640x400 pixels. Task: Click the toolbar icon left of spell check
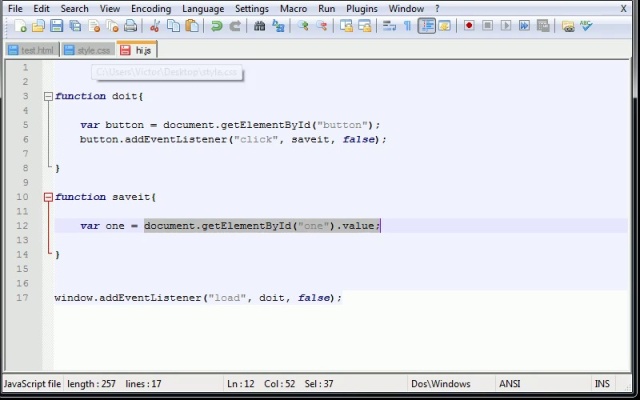tap(568, 26)
